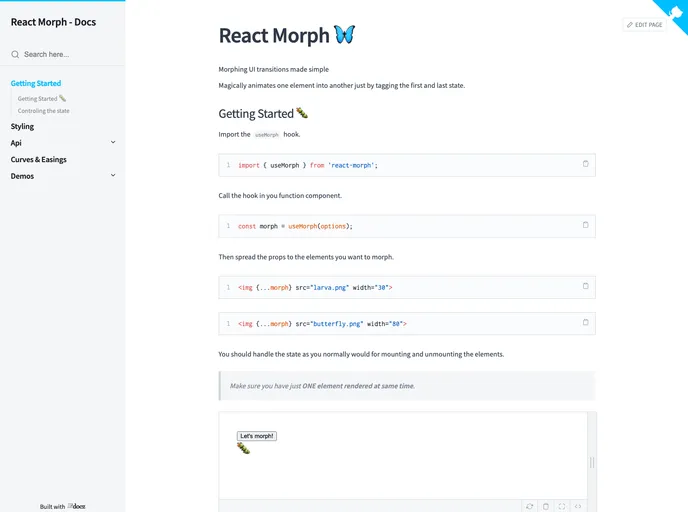Open the Styling docs page

click(22, 126)
